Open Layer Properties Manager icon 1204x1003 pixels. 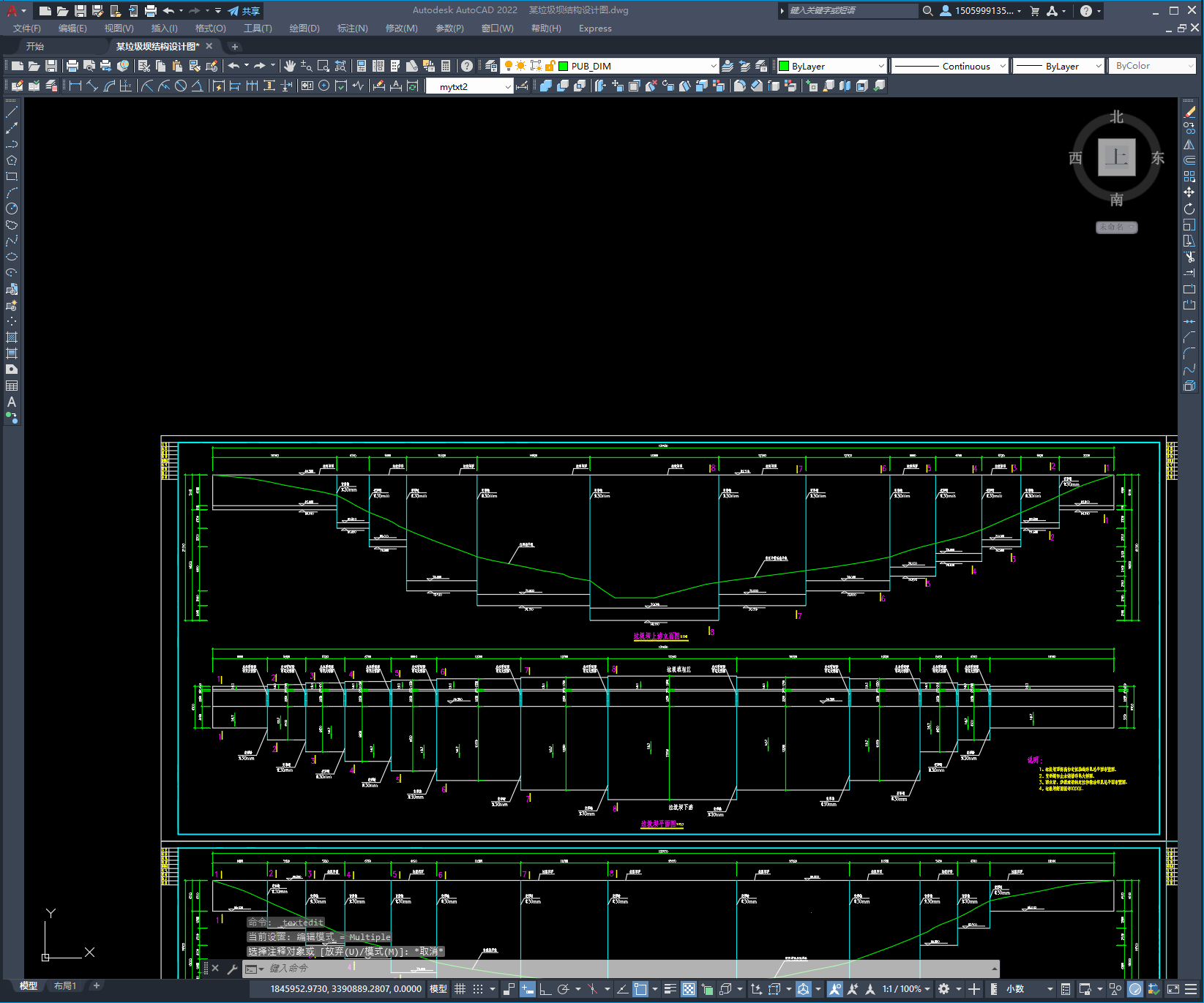coord(491,66)
